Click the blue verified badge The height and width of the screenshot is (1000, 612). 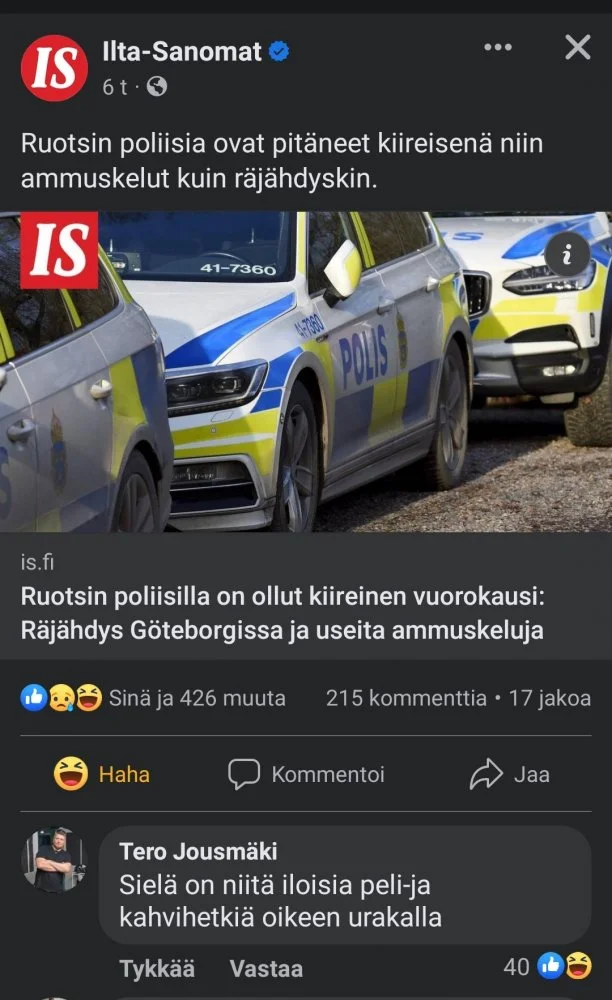click(279, 51)
